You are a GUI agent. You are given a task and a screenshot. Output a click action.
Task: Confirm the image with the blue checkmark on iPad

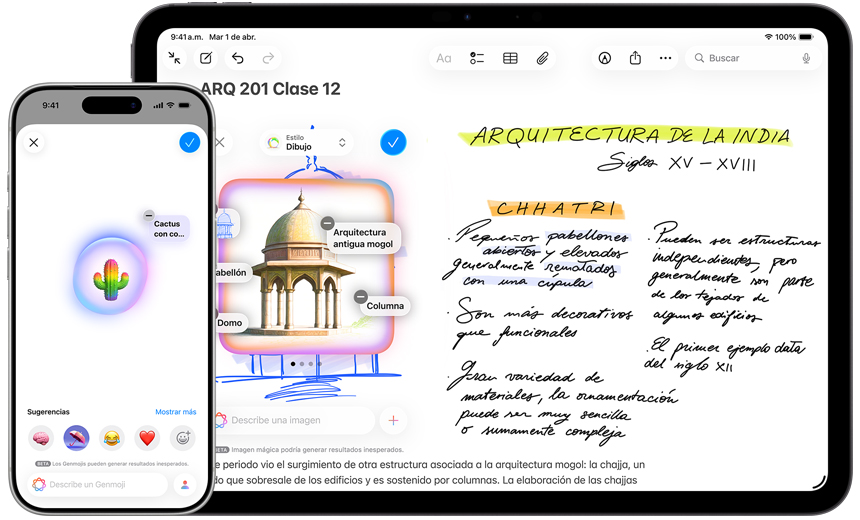pyautogui.click(x=393, y=142)
